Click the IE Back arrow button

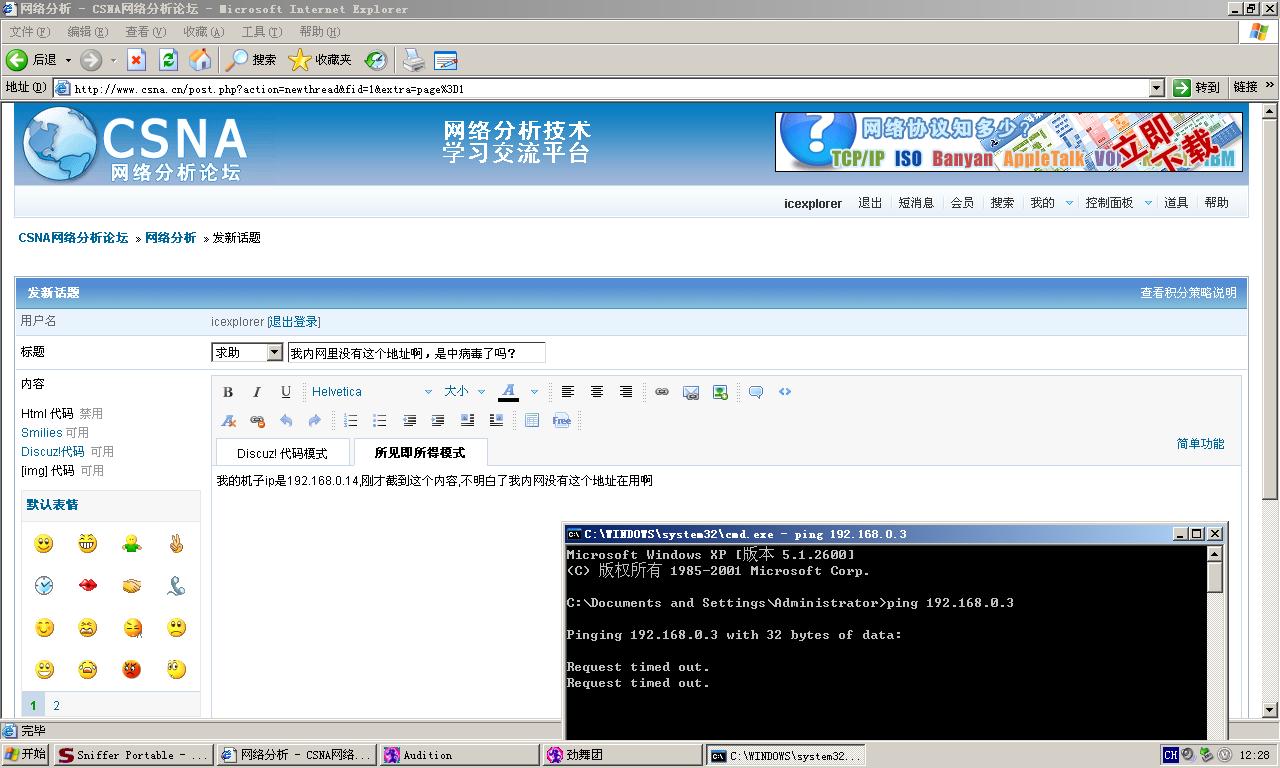point(17,60)
